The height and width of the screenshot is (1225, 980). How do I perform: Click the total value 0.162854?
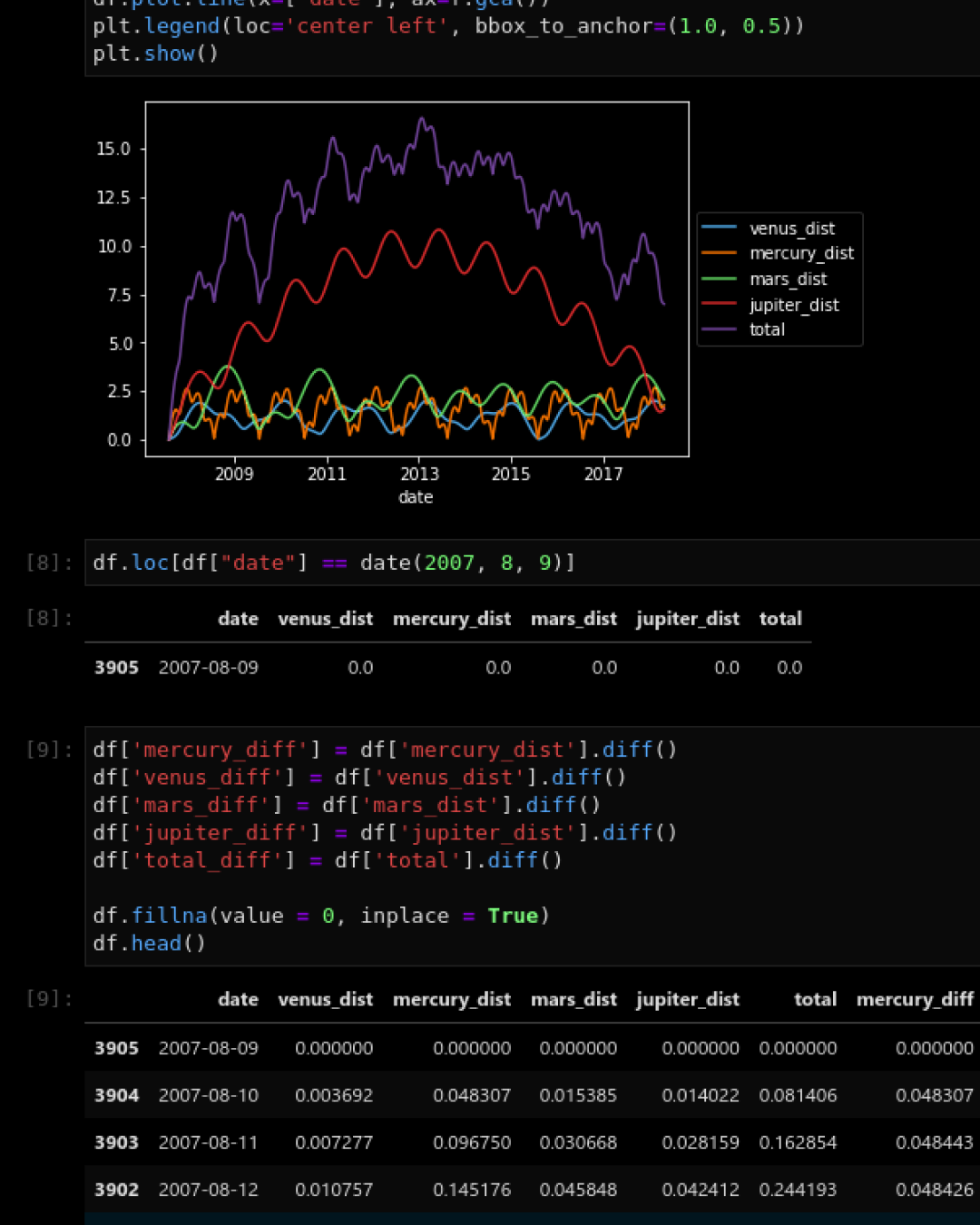point(798,1142)
